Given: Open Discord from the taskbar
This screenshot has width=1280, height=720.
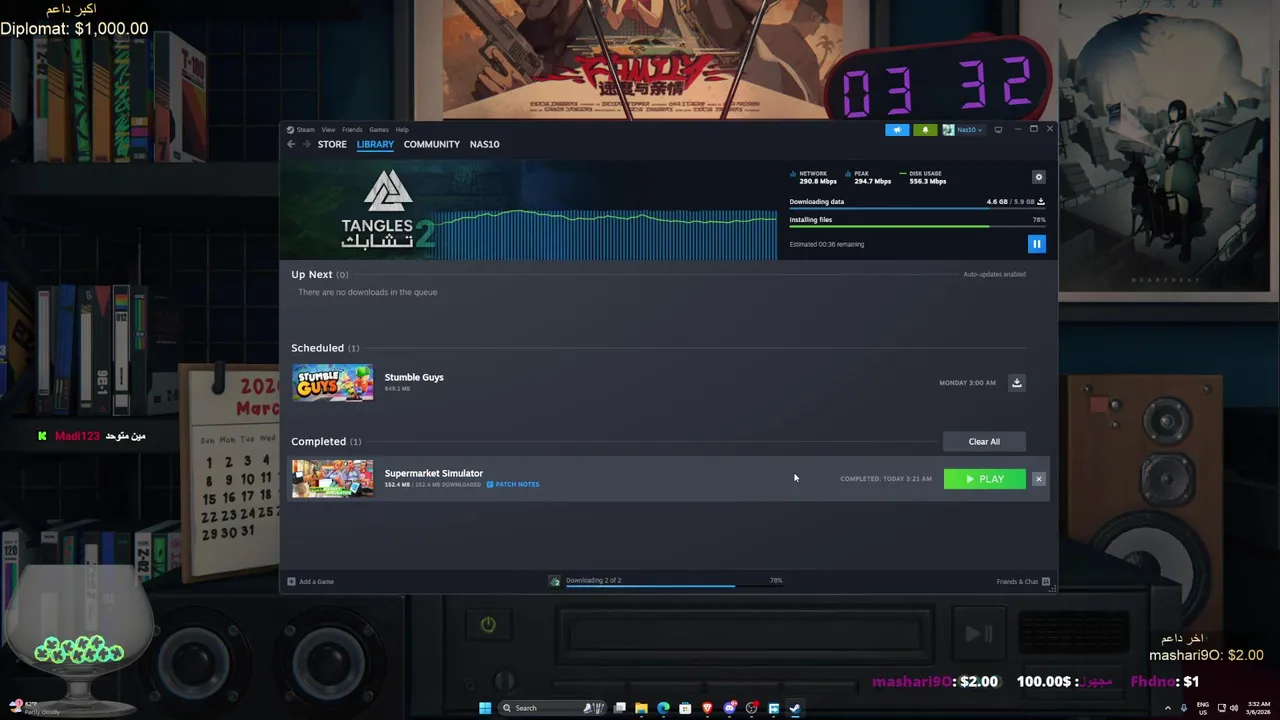Looking at the screenshot, I should click(x=730, y=708).
